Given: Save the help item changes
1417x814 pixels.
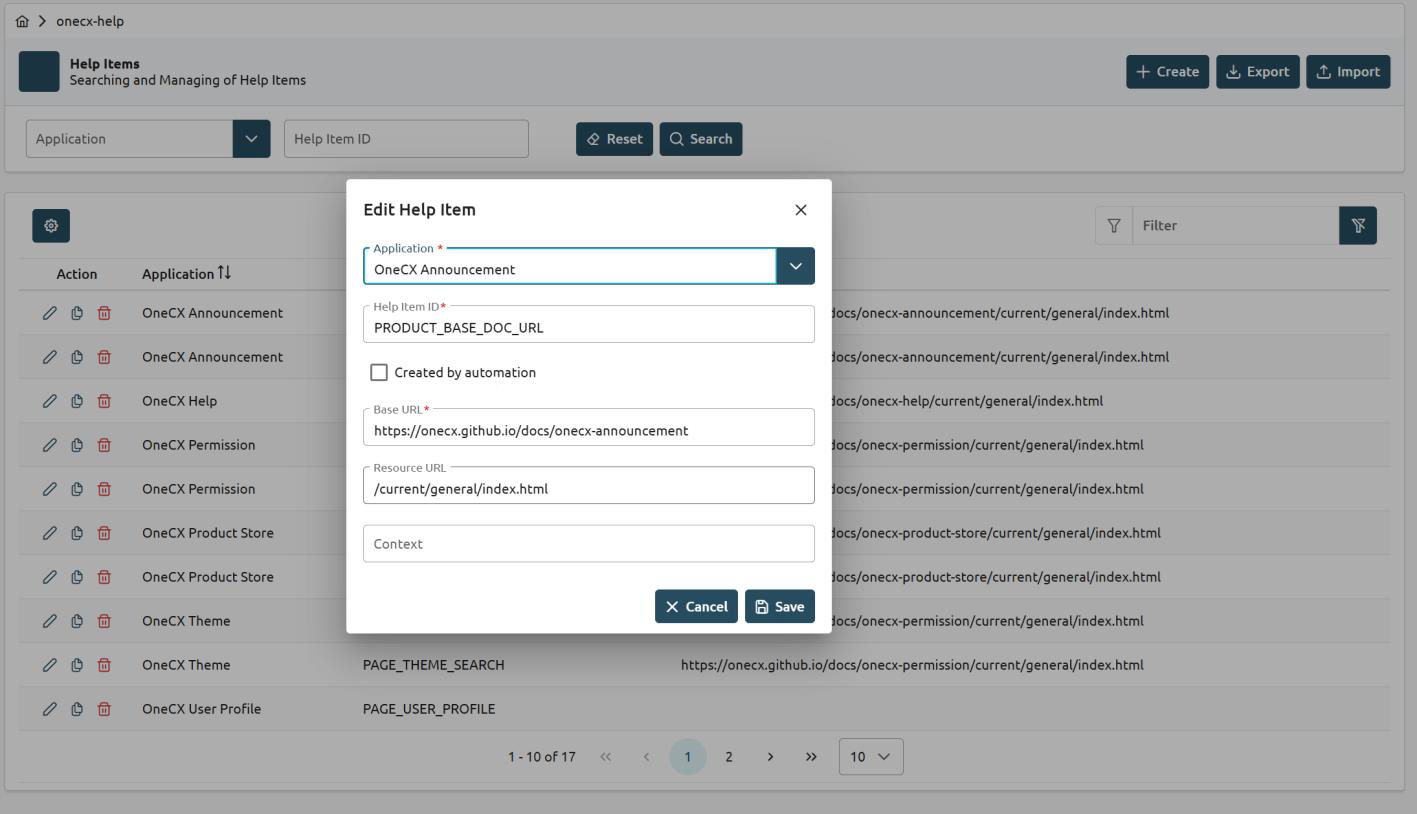Looking at the screenshot, I should [x=779, y=607].
